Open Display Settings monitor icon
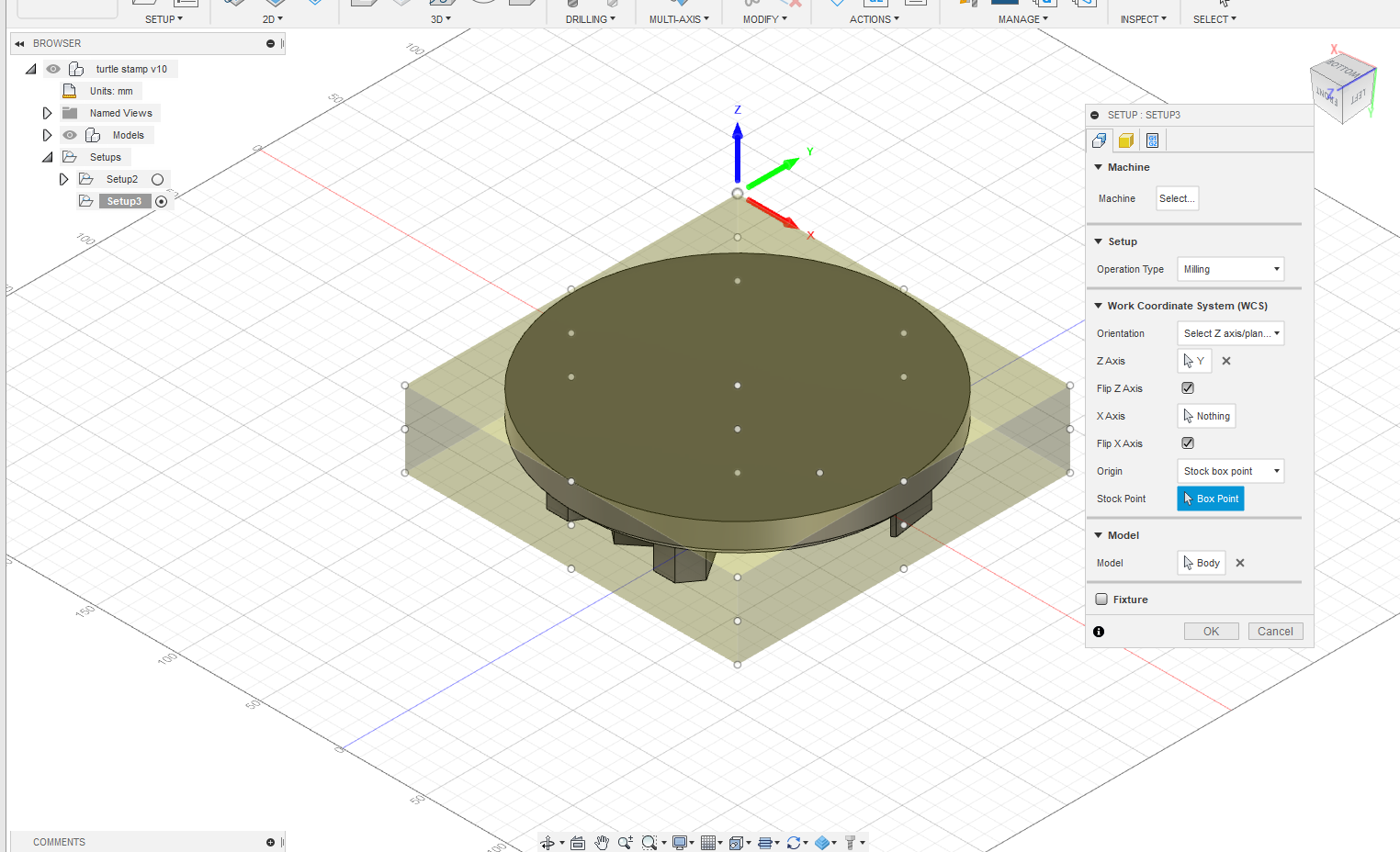 680,843
